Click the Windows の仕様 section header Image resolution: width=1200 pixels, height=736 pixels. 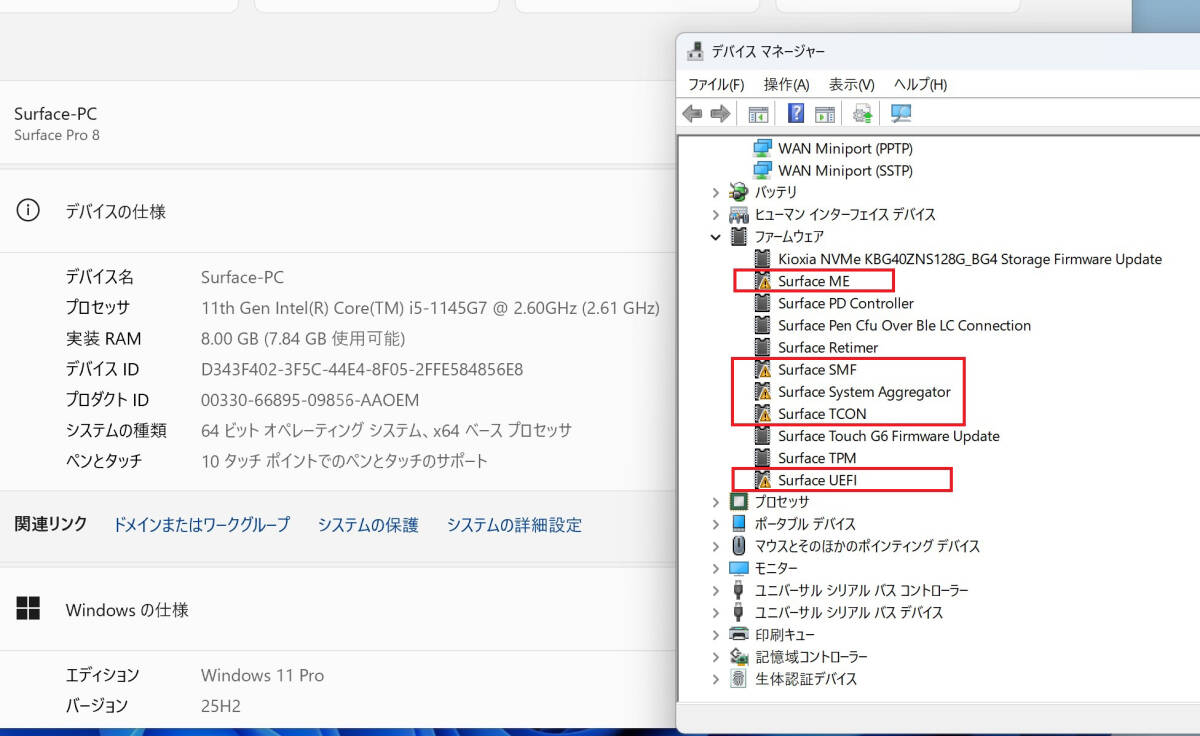pyautogui.click(x=127, y=609)
